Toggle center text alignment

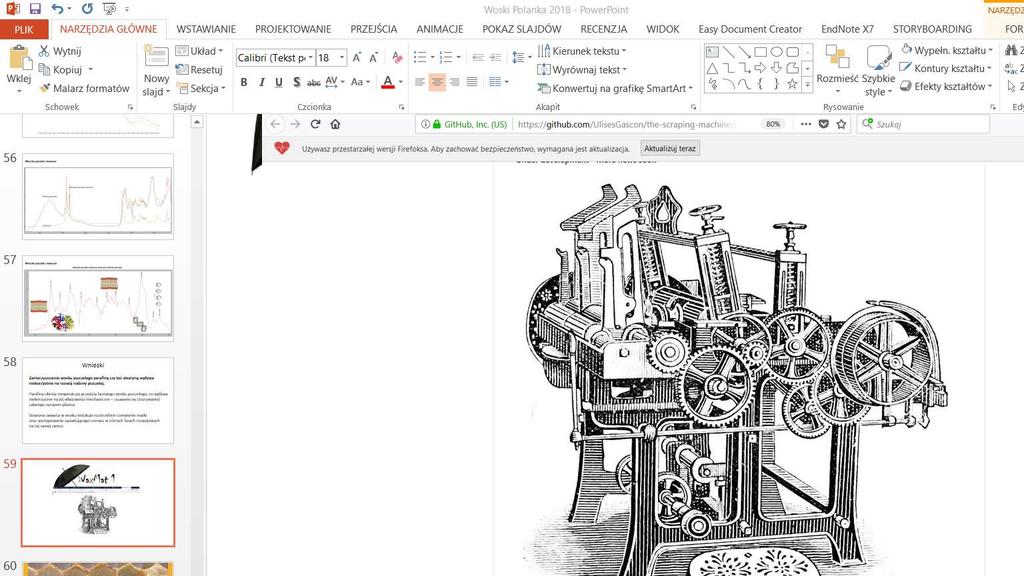pyautogui.click(x=437, y=82)
